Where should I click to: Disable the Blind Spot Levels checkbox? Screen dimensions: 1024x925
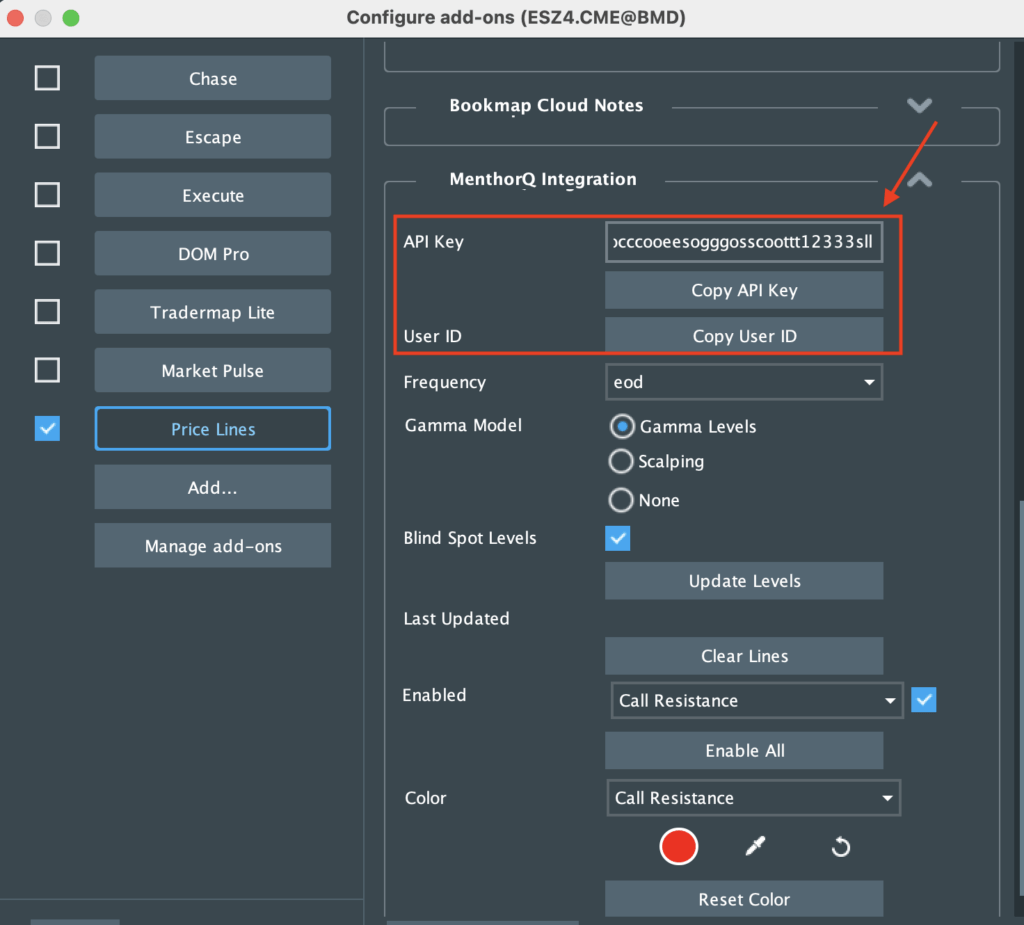pos(617,538)
